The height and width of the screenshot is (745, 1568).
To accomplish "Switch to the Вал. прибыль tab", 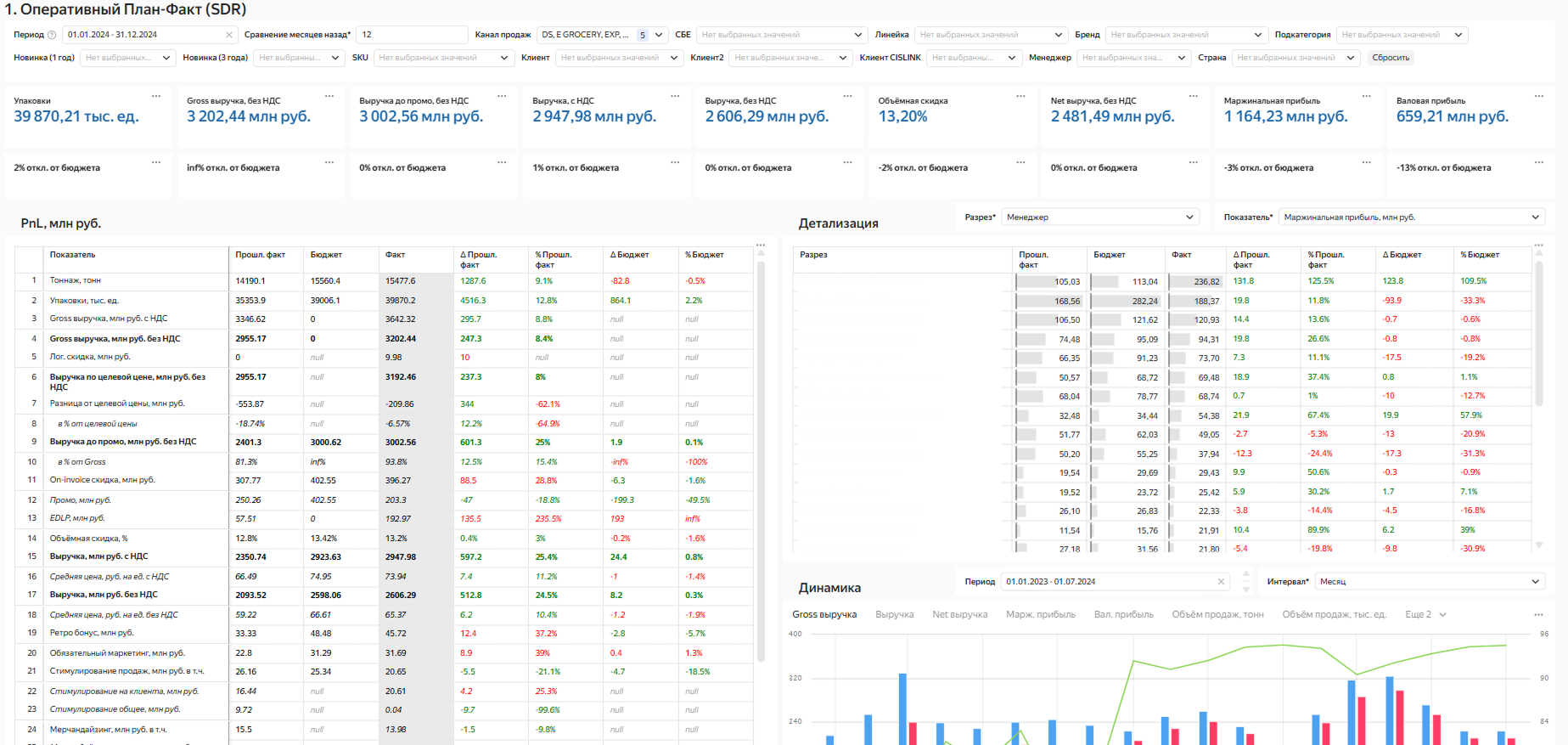I will pyautogui.click(x=1124, y=614).
